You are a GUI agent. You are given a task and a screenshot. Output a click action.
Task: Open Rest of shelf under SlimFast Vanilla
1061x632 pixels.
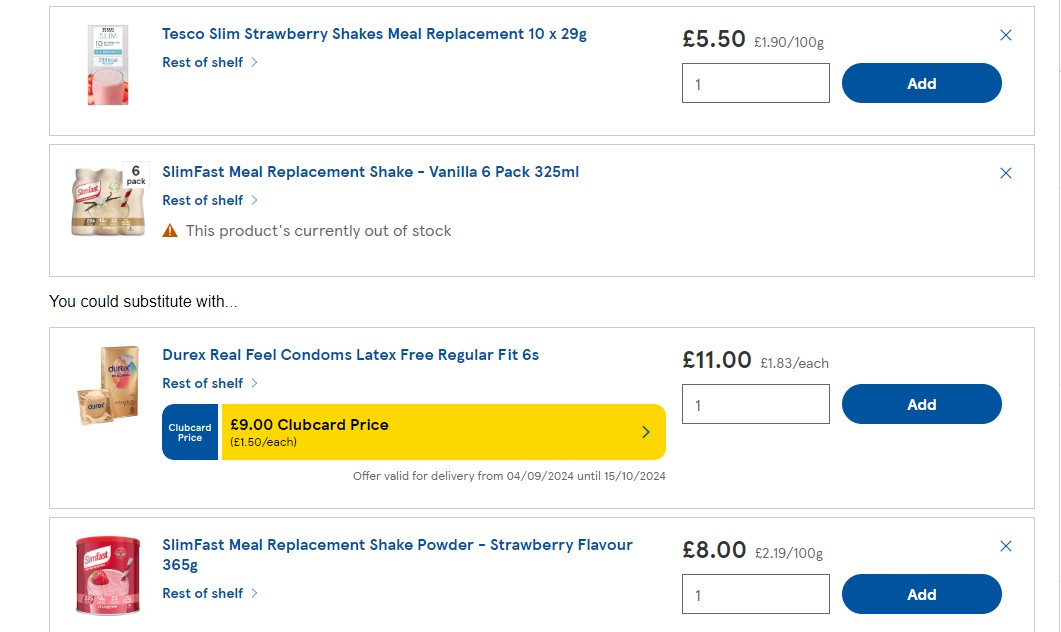[210, 200]
